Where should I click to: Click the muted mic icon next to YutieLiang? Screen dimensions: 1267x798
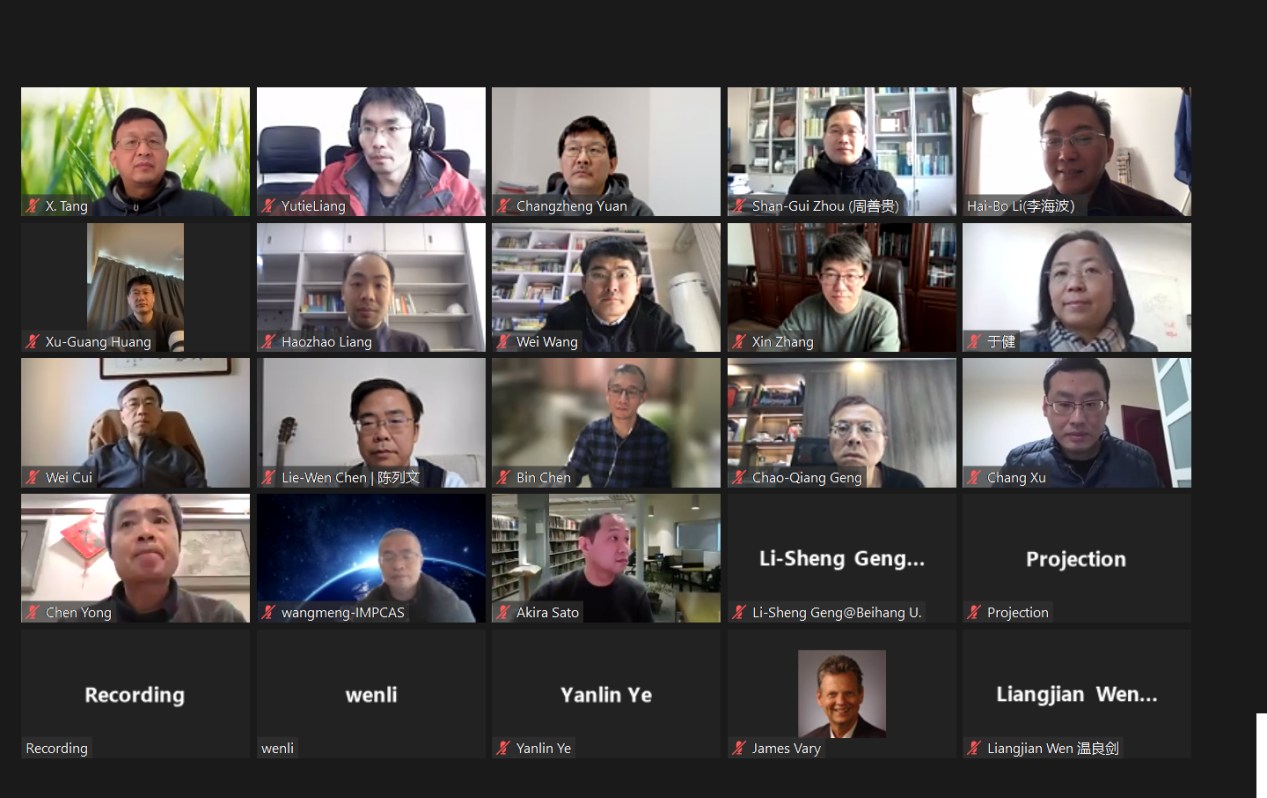pyautogui.click(x=269, y=206)
